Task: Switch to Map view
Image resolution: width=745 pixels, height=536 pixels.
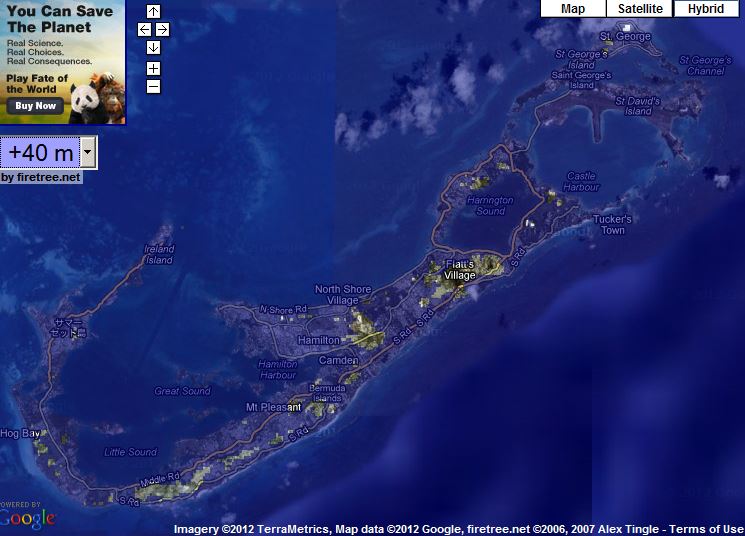Action: tap(573, 9)
